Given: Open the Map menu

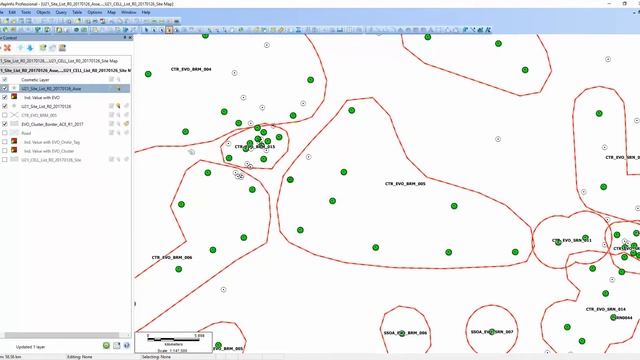Looking at the screenshot, I should [111, 12].
